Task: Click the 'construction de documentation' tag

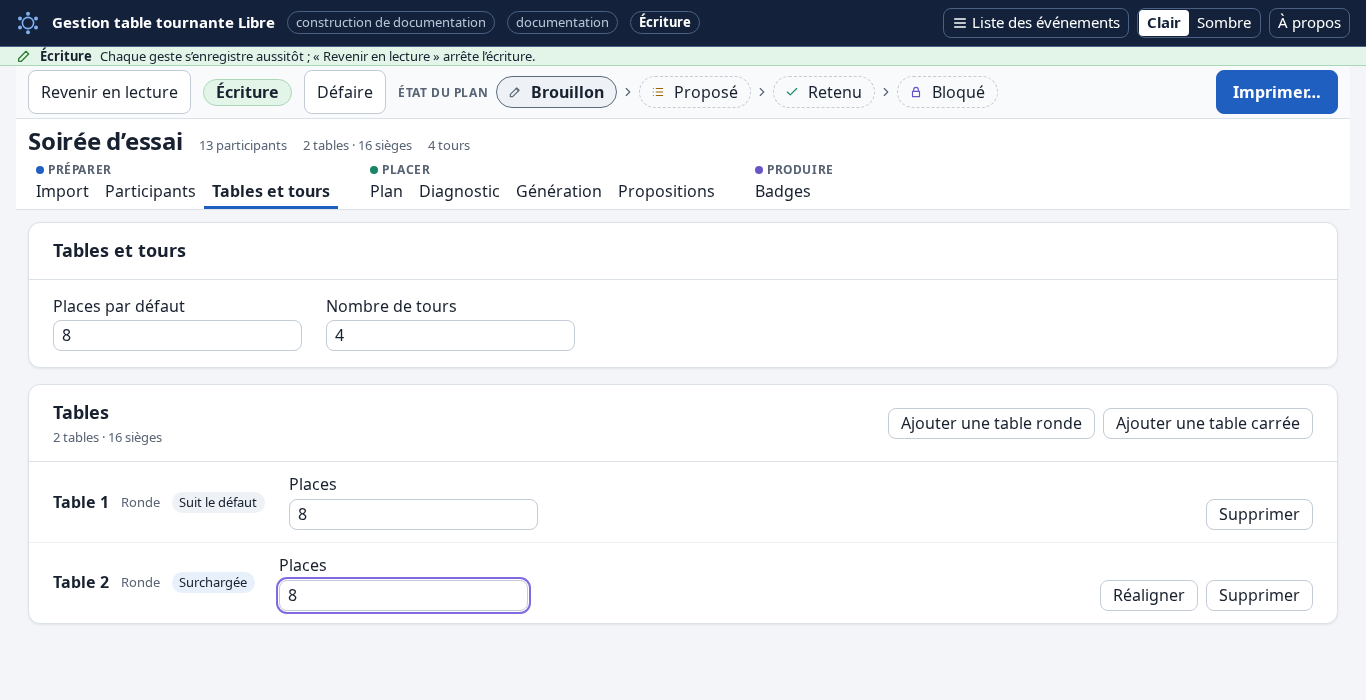Action: click(391, 22)
